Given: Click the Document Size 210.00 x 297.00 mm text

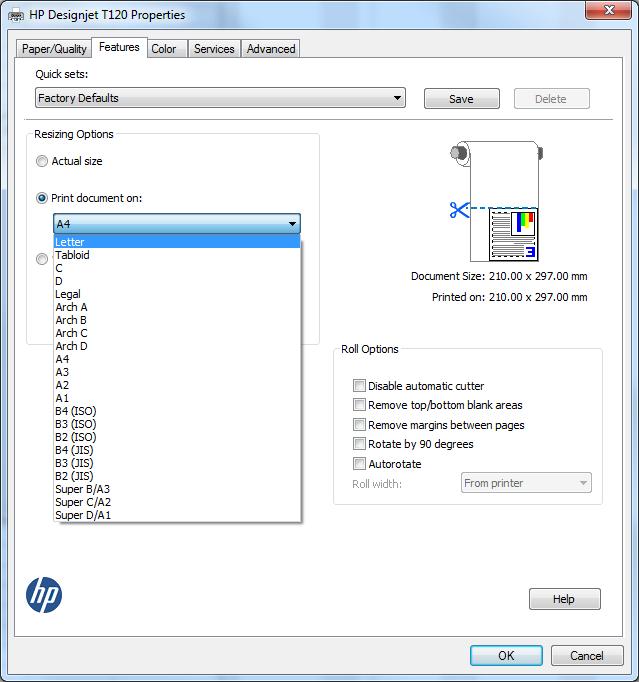Looking at the screenshot, I should (499, 276).
